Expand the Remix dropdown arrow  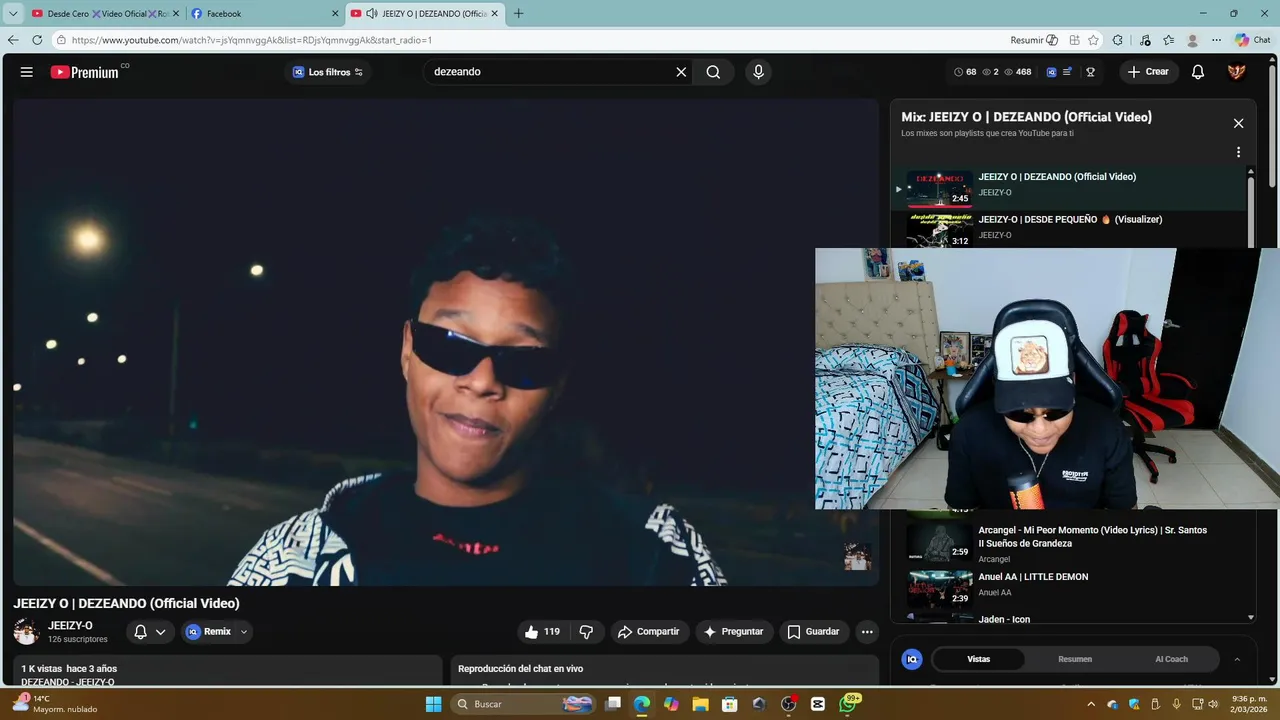coord(243,632)
